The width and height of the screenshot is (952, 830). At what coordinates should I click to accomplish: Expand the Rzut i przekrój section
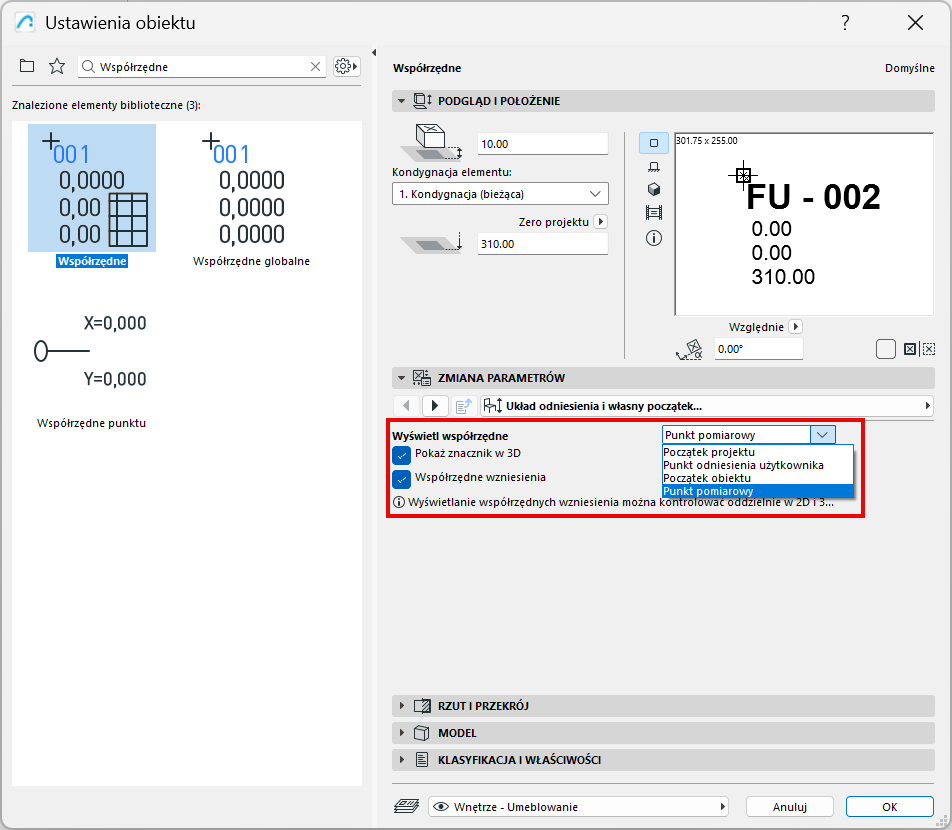tap(401, 706)
